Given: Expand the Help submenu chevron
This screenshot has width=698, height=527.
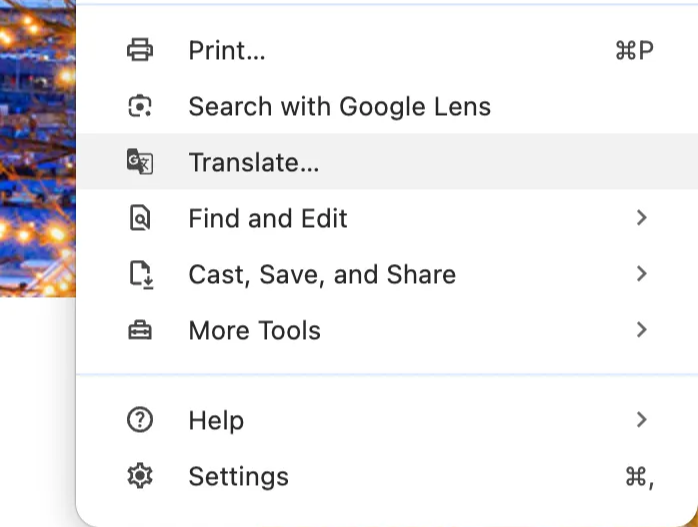Looking at the screenshot, I should pyautogui.click(x=642, y=420).
